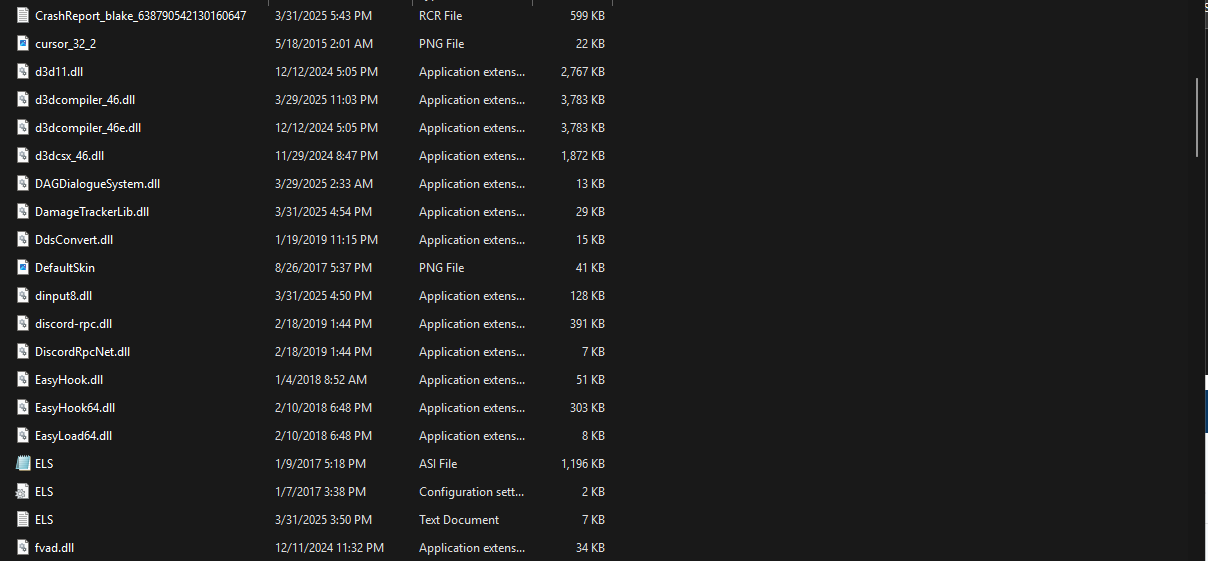Select the CrashReport_blake file icon
The width and height of the screenshot is (1208, 561).
coord(23,16)
